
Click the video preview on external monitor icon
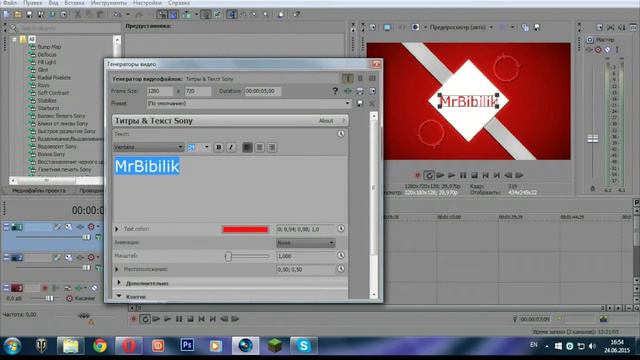point(387,27)
